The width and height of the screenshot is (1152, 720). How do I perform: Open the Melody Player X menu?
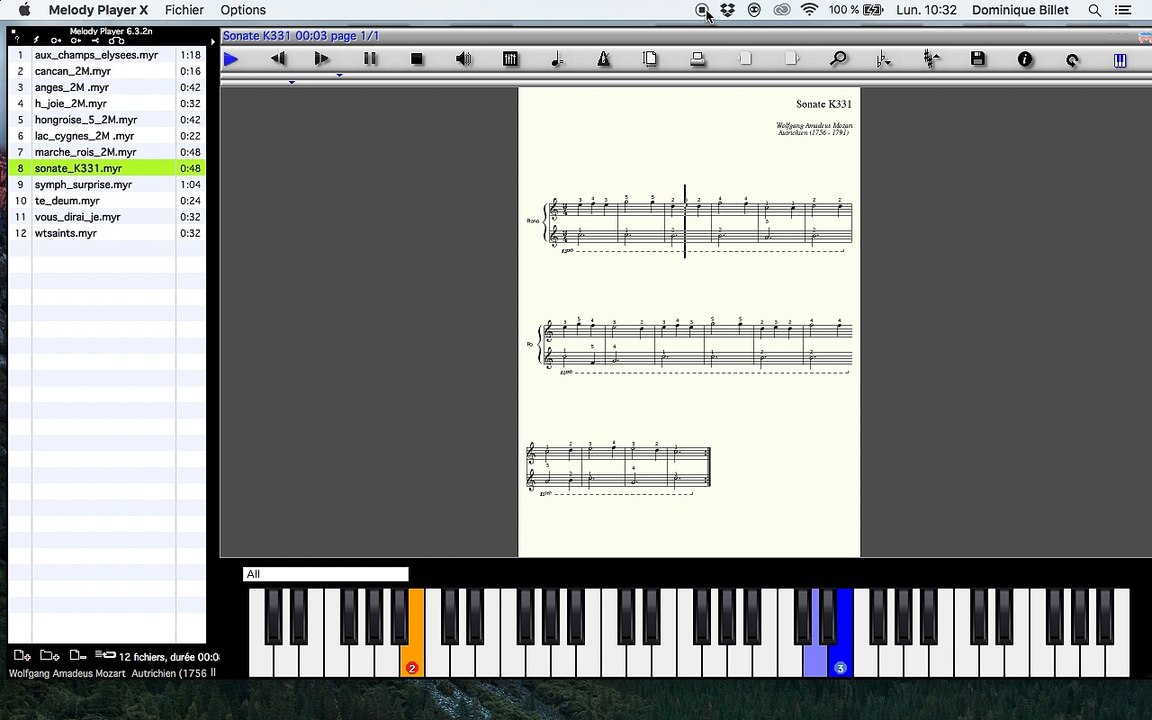click(98, 10)
